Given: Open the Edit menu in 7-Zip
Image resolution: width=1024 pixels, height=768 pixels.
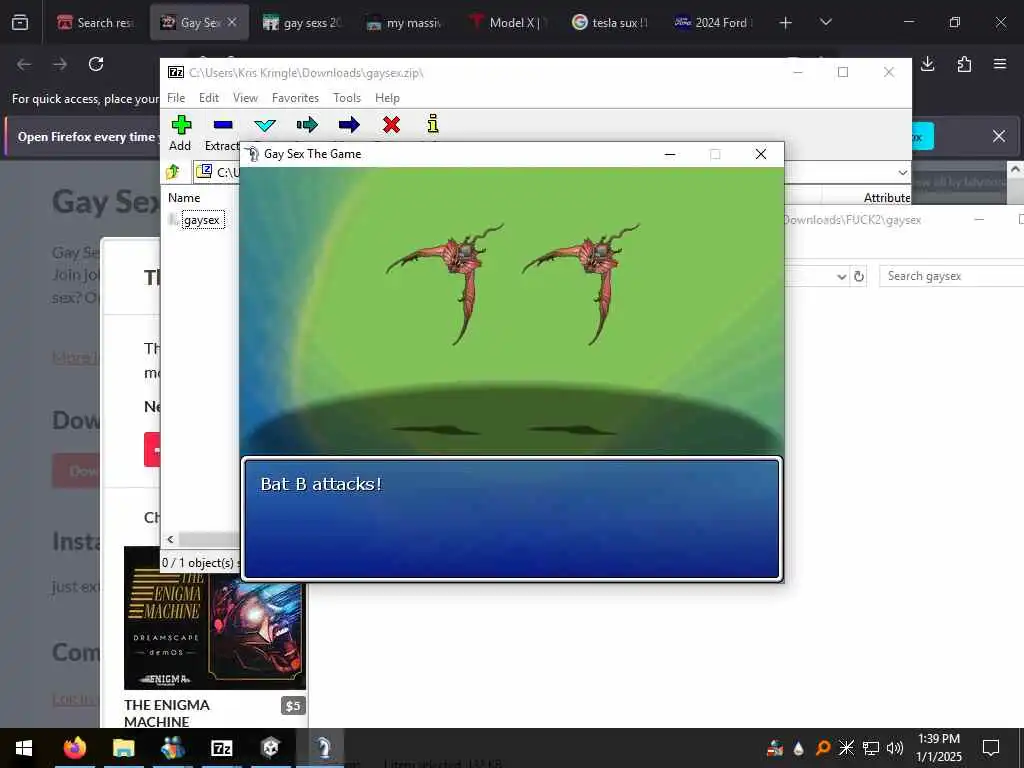Looking at the screenshot, I should pos(209,98).
